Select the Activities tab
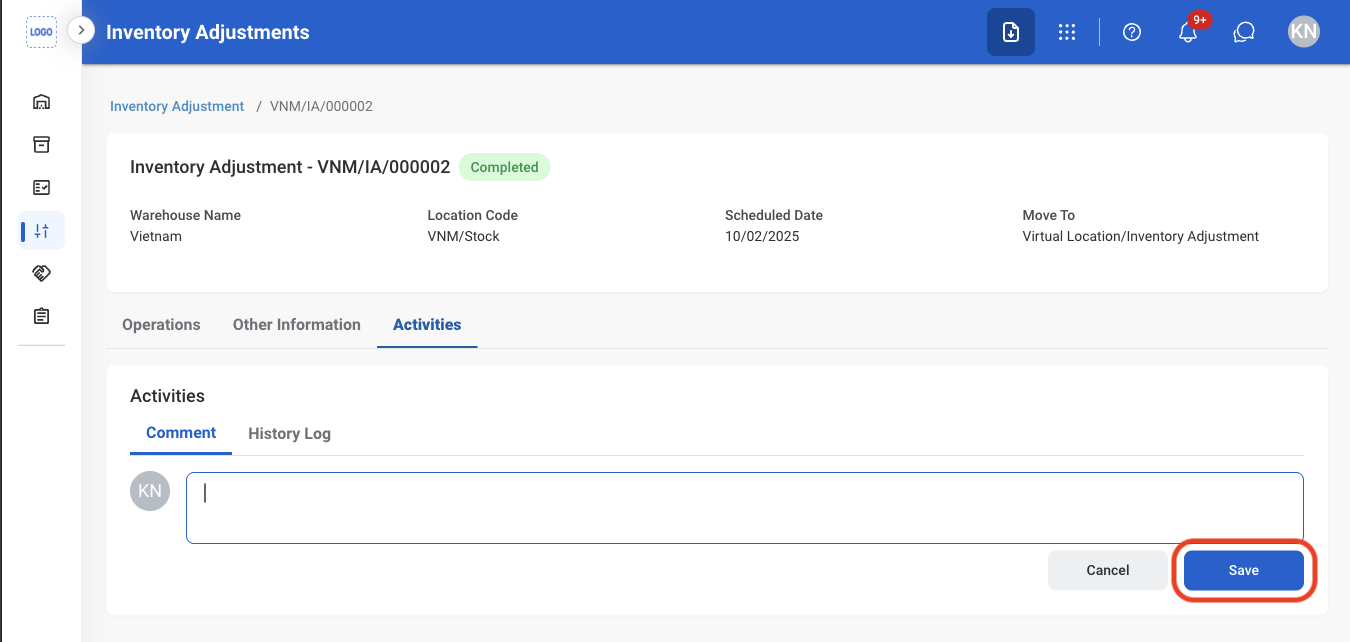This screenshot has width=1350, height=642. click(427, 325)
